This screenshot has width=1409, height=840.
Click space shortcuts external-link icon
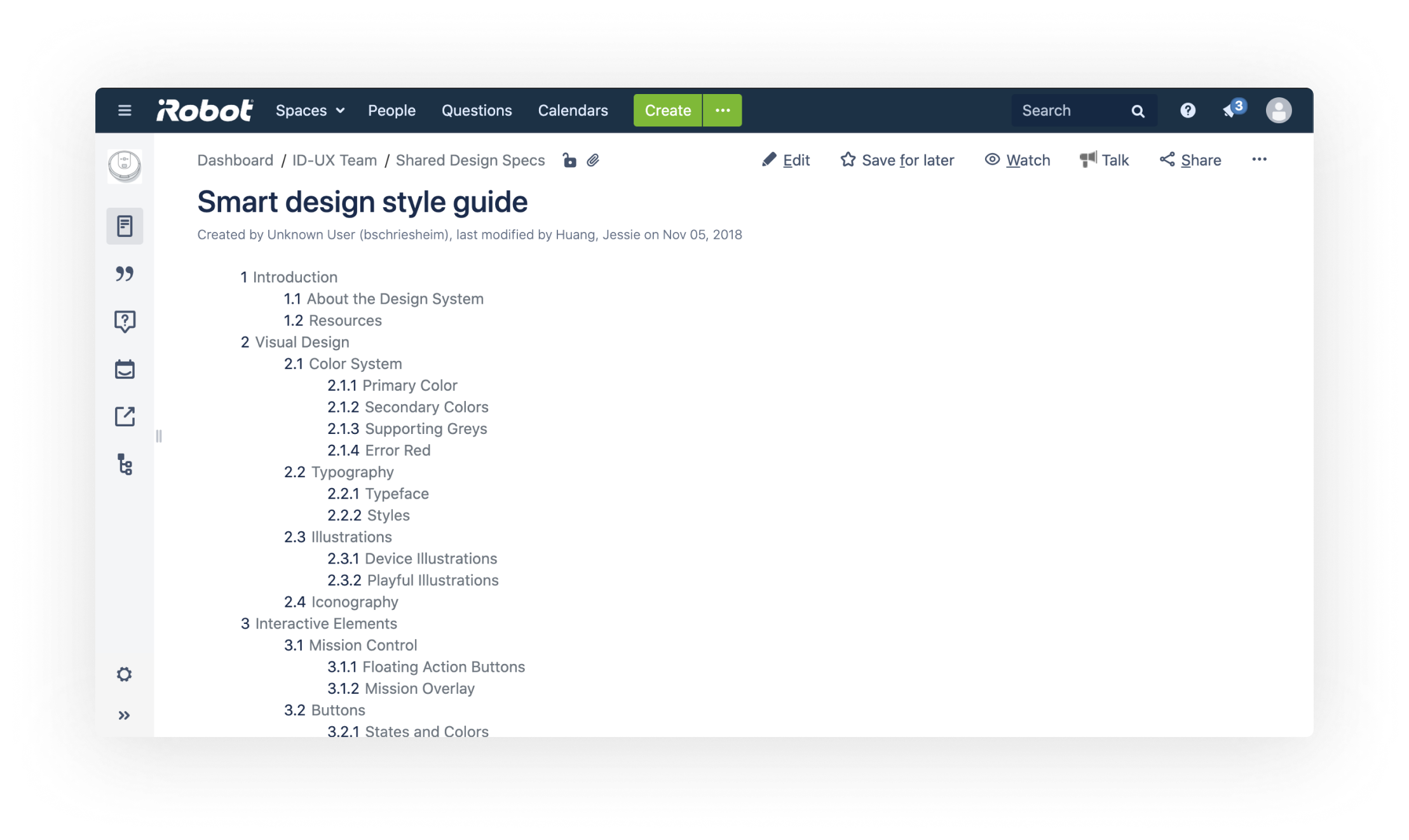coord(125,417)
